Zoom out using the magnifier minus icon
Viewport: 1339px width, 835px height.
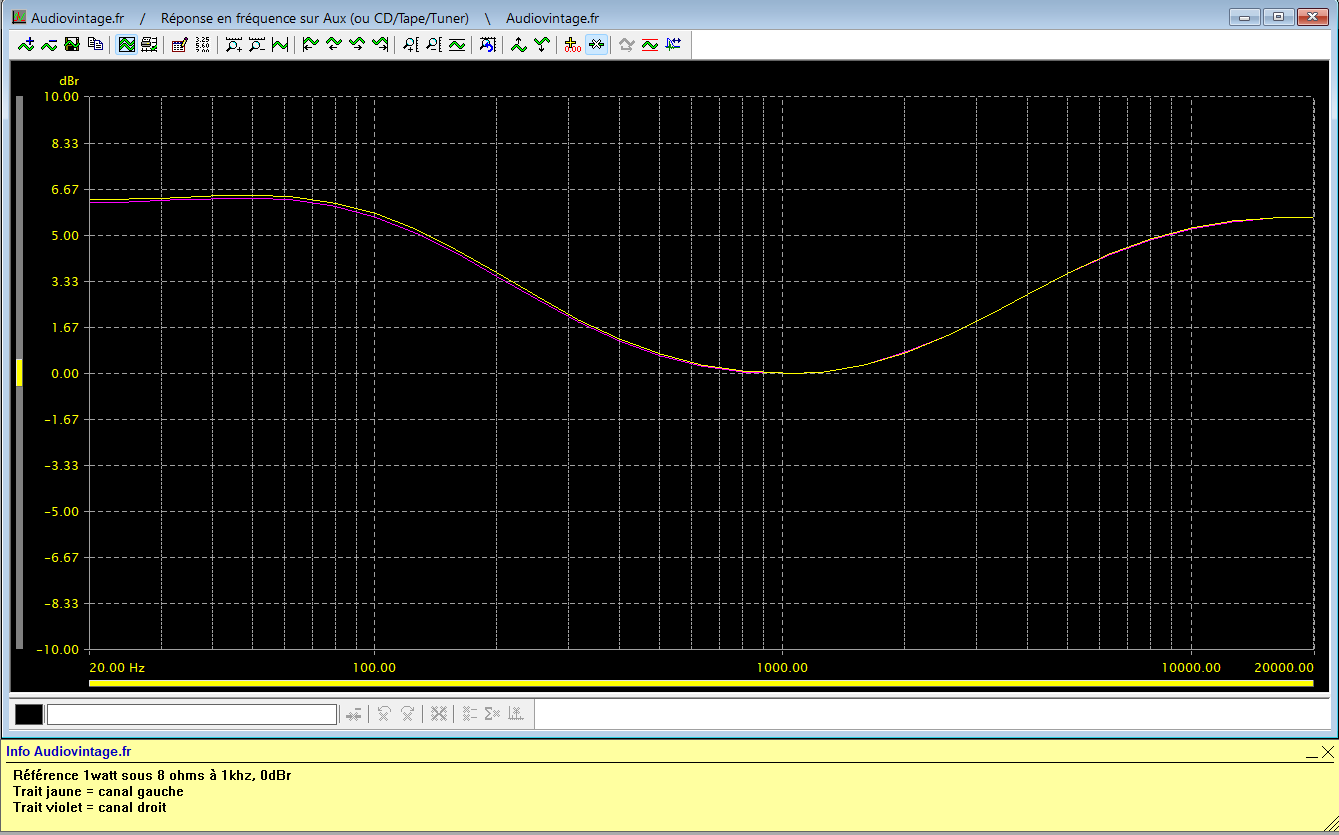pos(258,44)
